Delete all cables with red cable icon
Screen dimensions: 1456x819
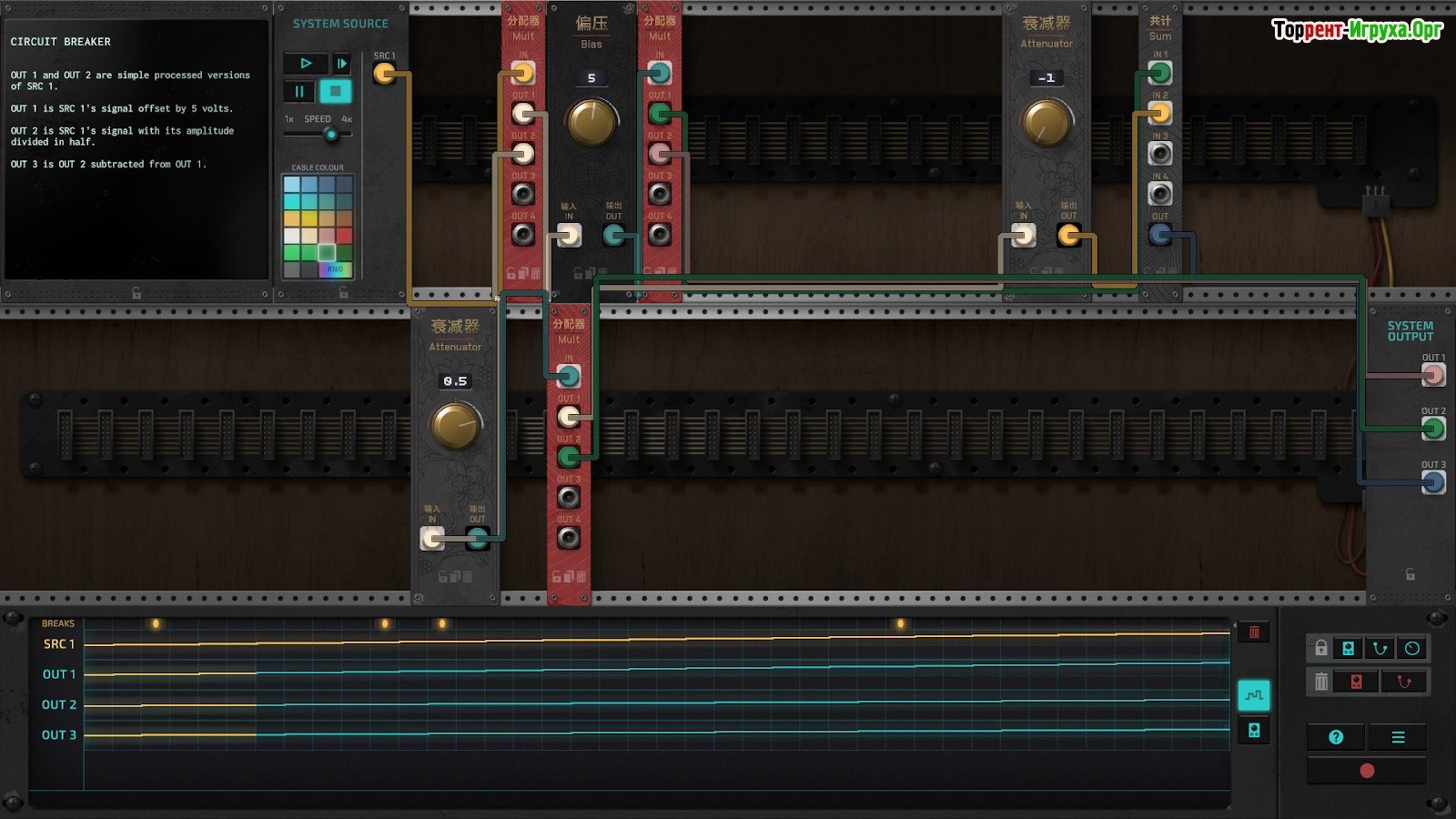(1404, 682)
